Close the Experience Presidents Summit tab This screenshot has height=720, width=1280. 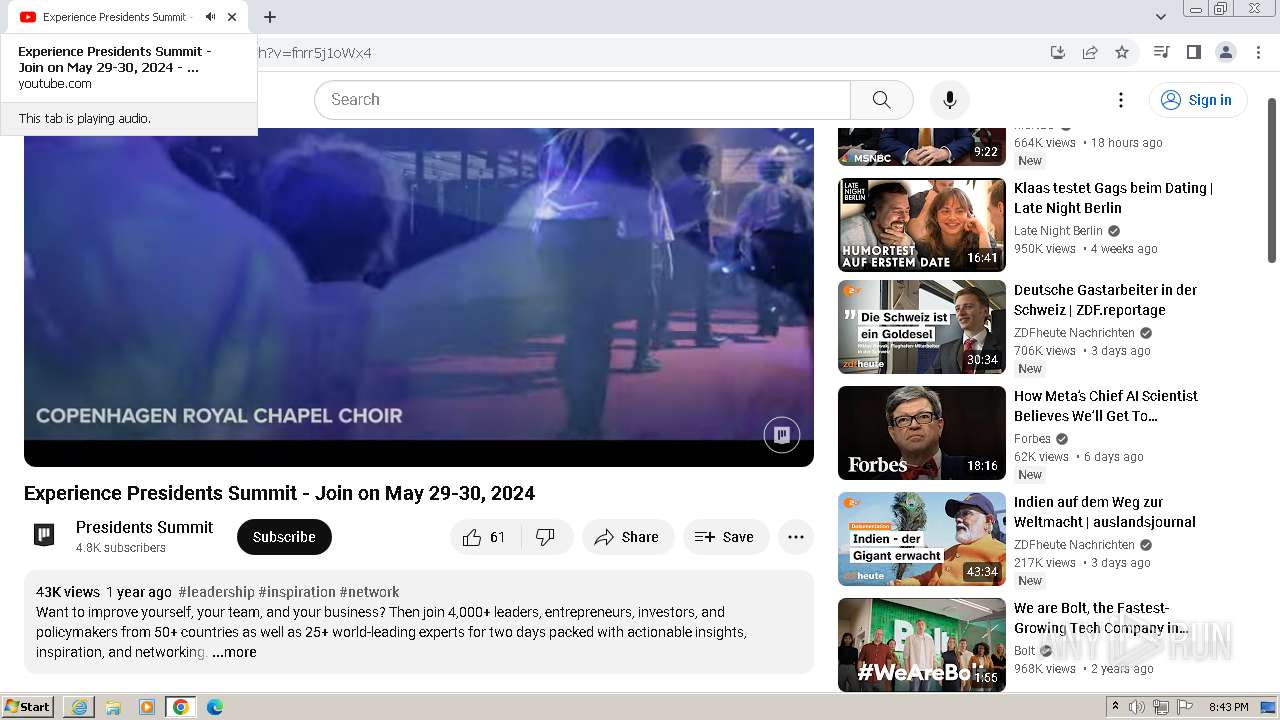(232, 17)
